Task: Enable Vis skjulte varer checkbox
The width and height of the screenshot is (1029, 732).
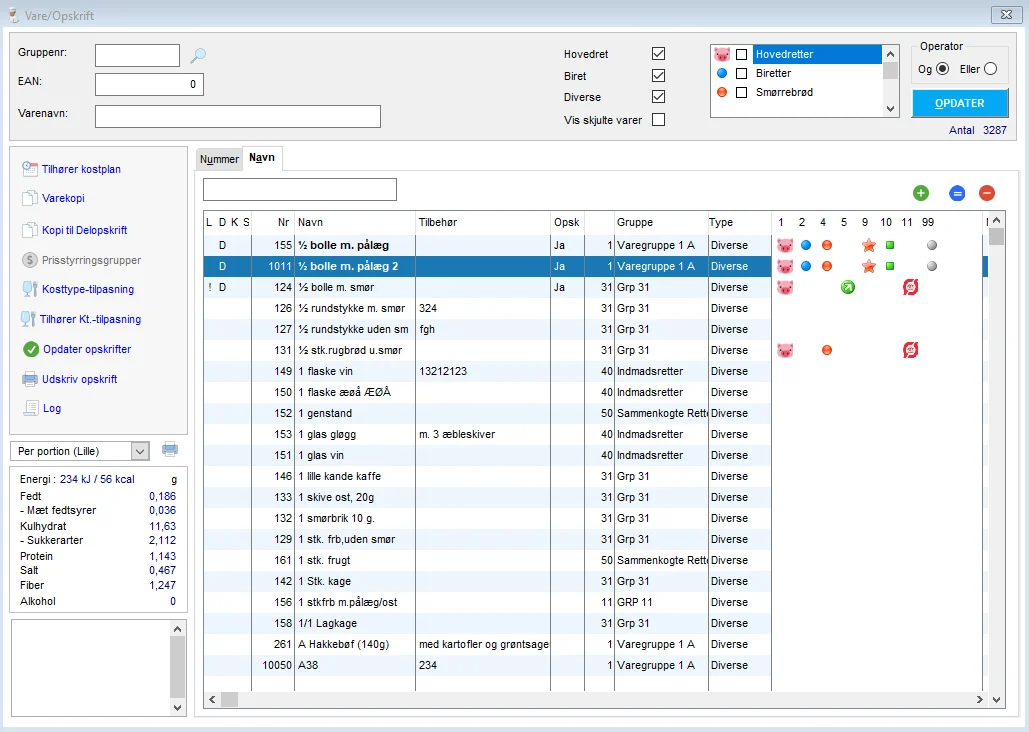Action: tap(658, 120)
